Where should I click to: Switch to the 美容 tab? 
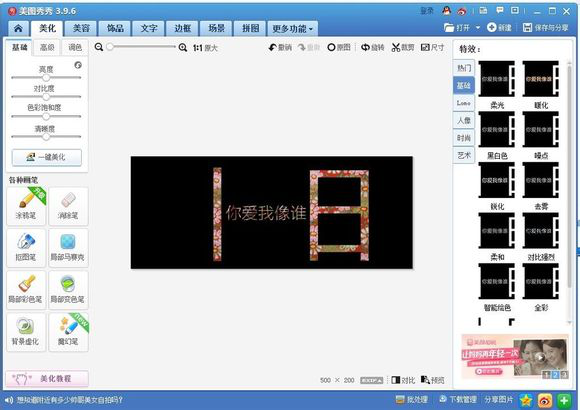(81, 28)
